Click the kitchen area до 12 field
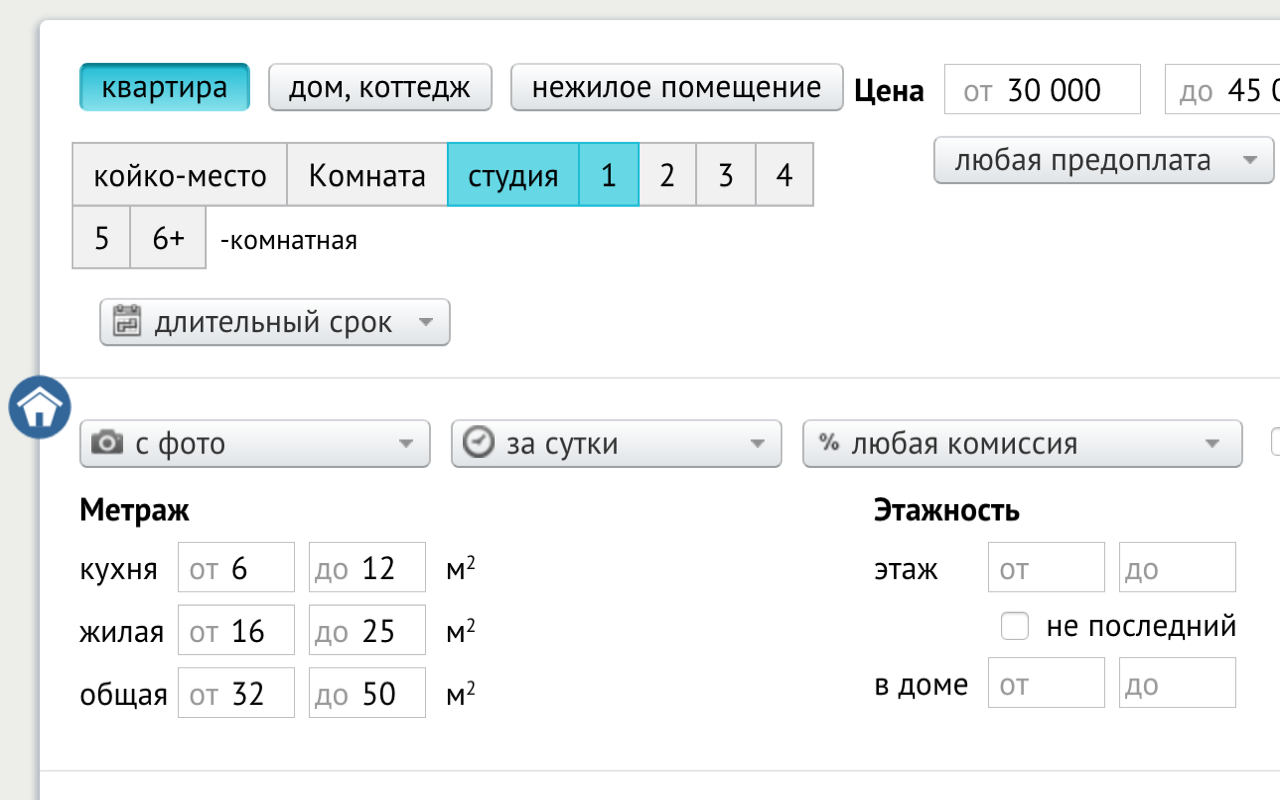This screenshot has width=1280, height=800. (367, 566)
